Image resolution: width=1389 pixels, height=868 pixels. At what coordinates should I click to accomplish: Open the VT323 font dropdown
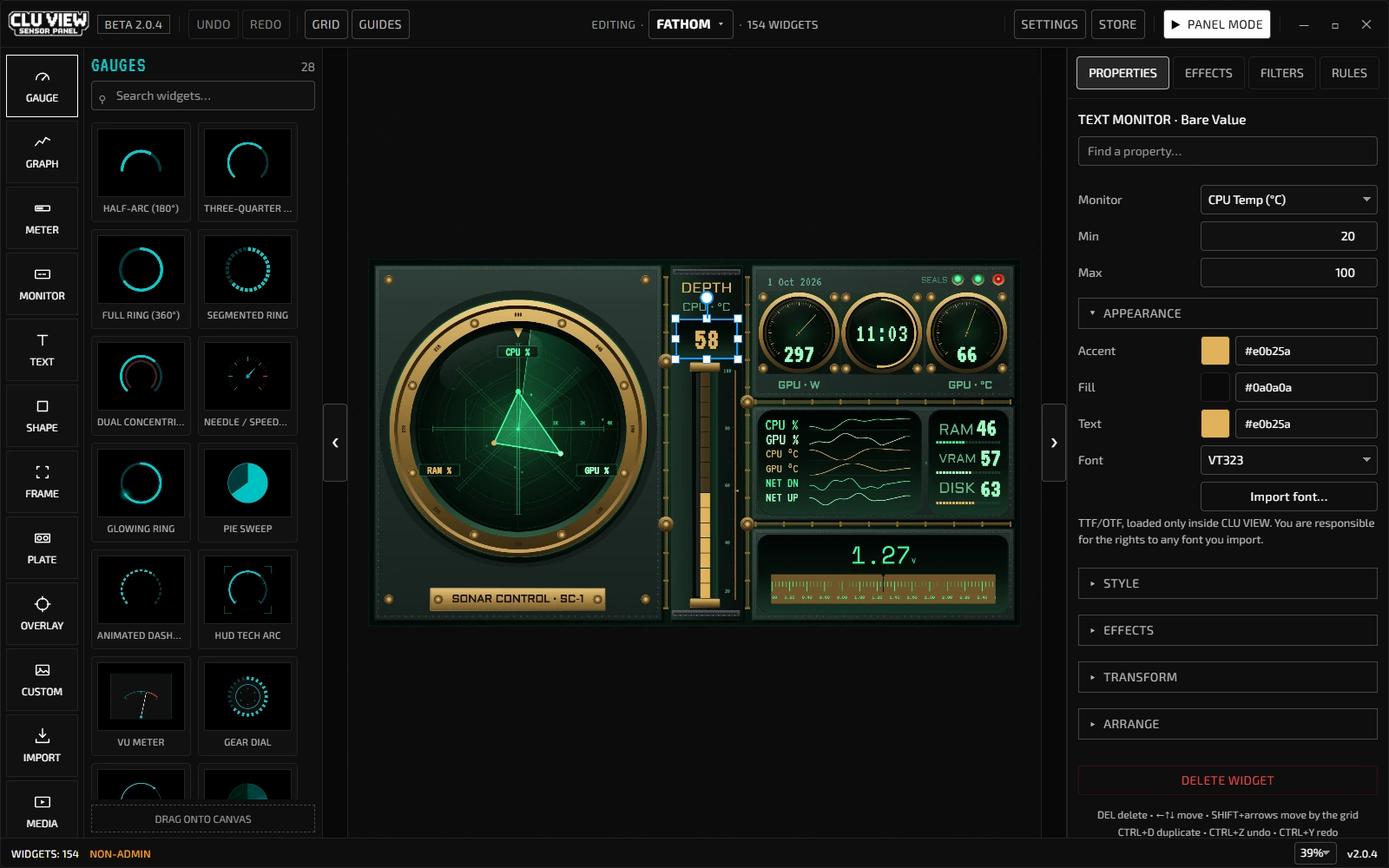click(x=1288, y=460)
